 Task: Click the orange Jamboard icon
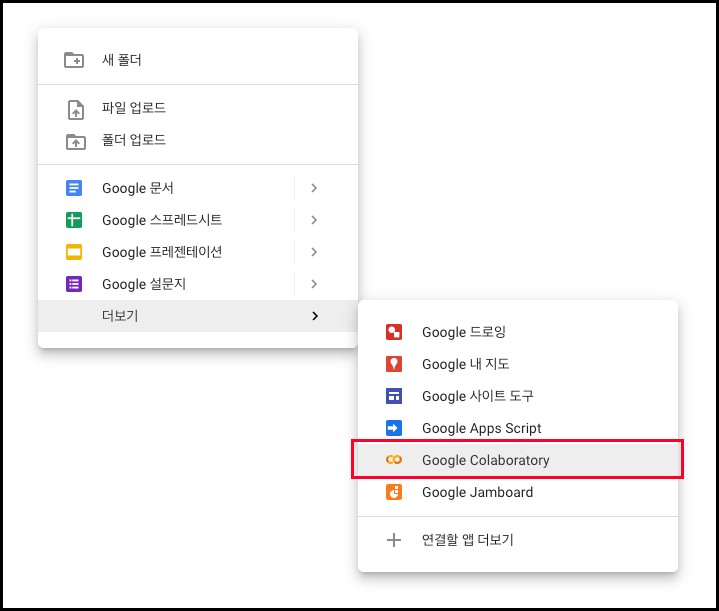394,492
